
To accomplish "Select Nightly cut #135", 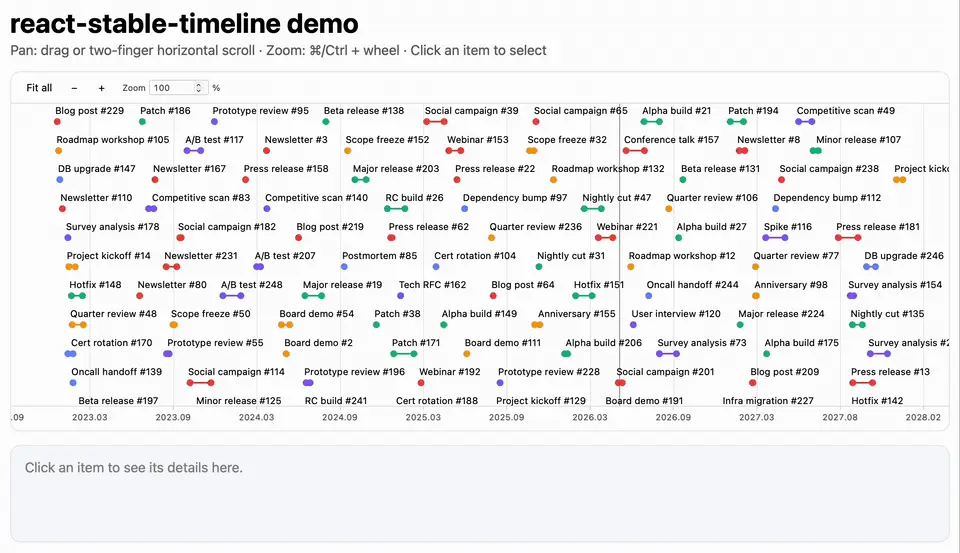I will click(x=887, y=314).
